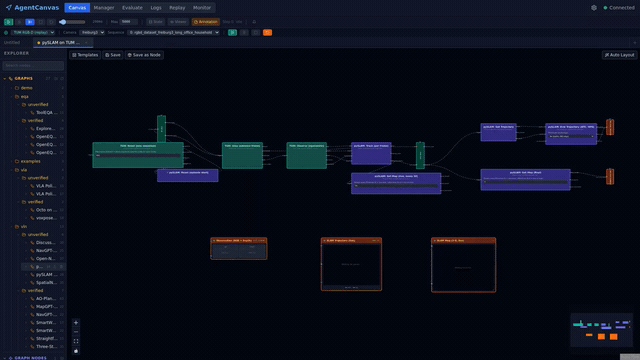
Task: Click the Templates button
Action: click(x=85, y=55)
